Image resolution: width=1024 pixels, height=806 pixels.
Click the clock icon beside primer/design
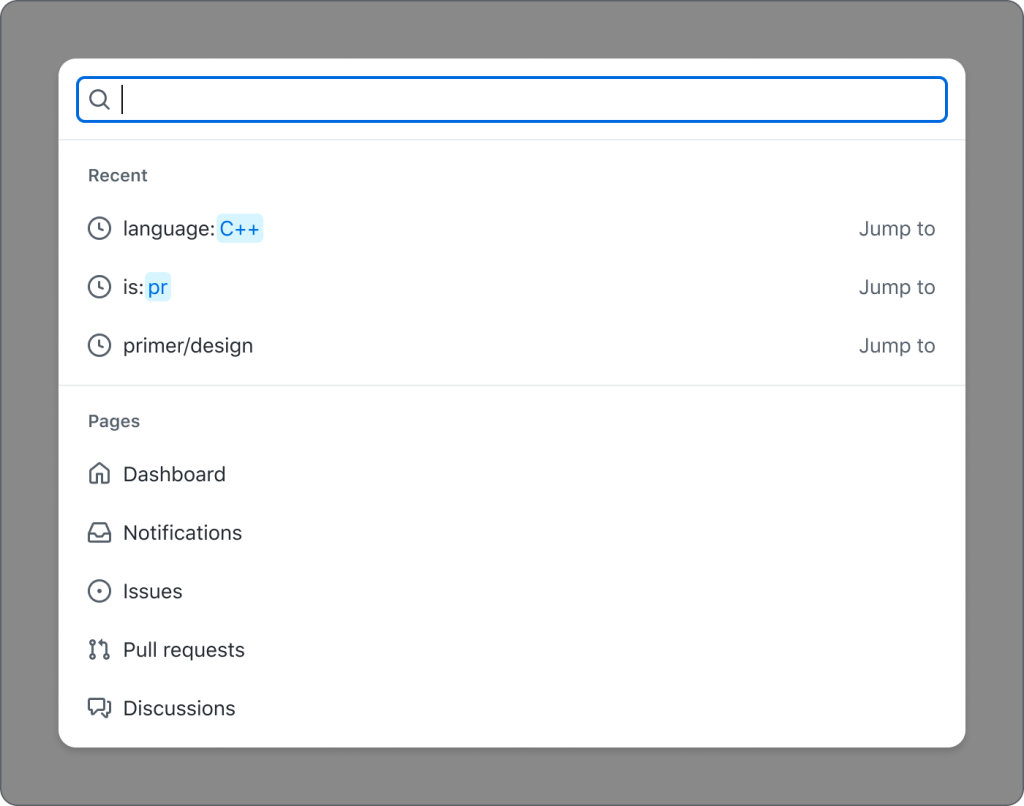[99, 346]
